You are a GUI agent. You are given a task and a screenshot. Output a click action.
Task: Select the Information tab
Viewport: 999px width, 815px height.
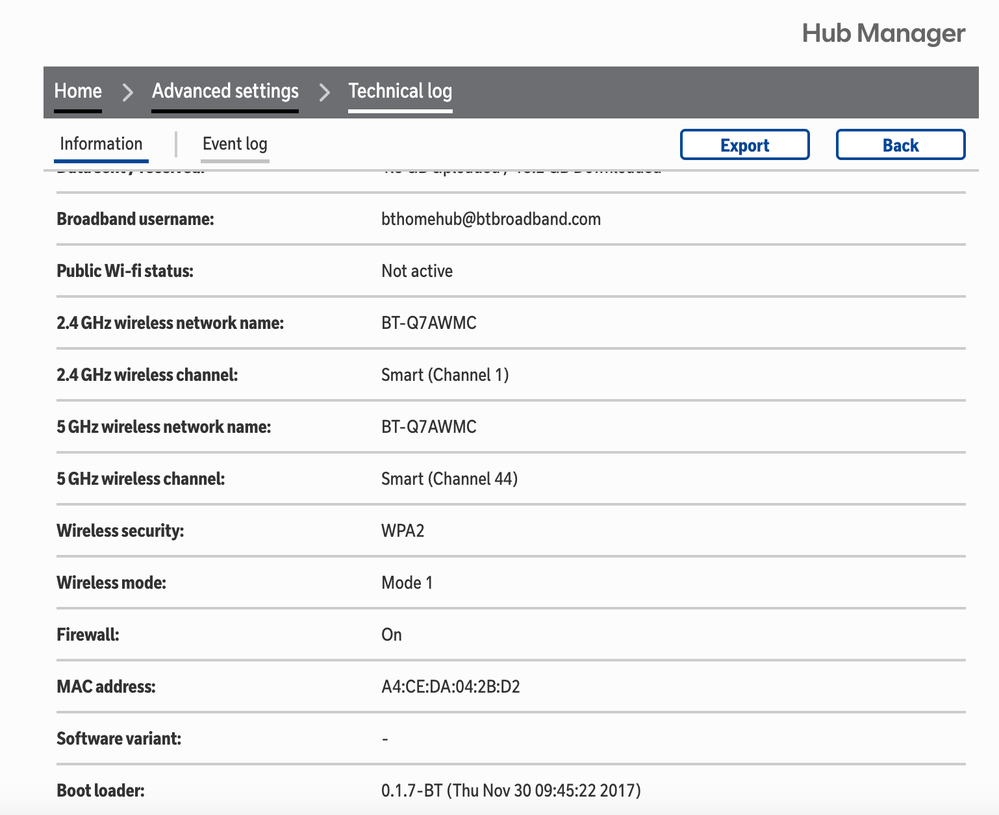click(x=100, y=143)
